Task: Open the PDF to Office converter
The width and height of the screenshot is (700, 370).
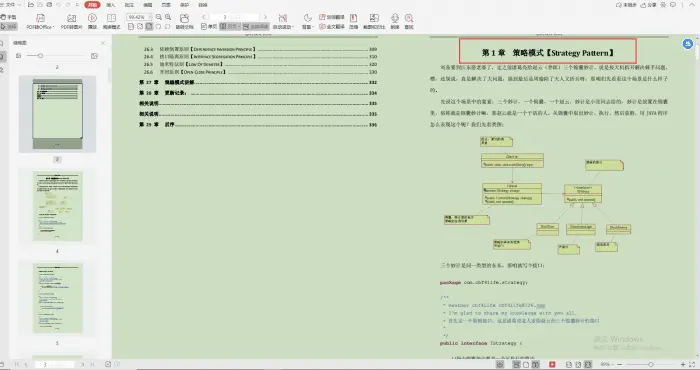Action: 40,21
